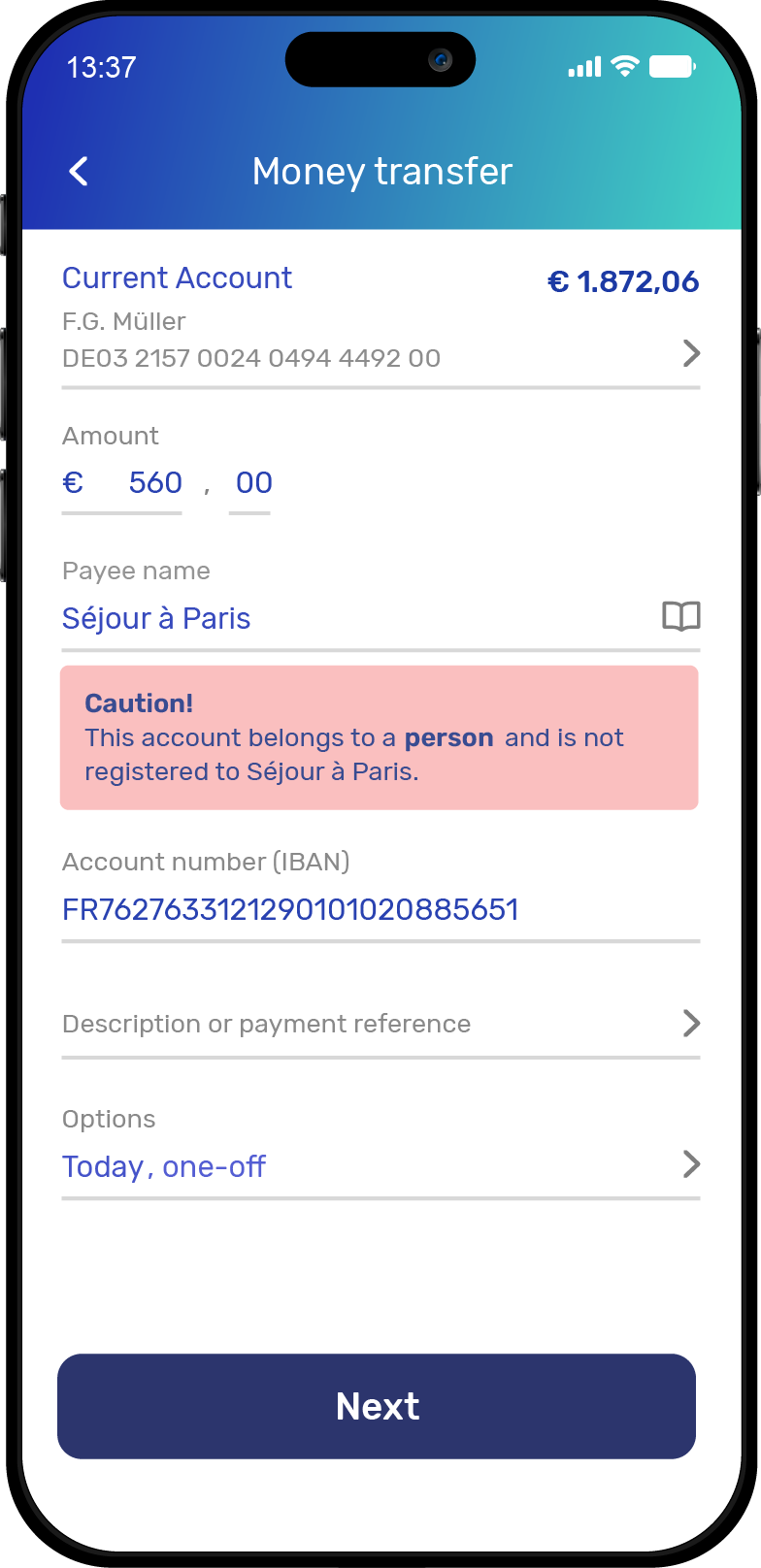This screenshot has height=1568, width=761.
Task: Expand the Options chevron
Action: coord(691,1163)
